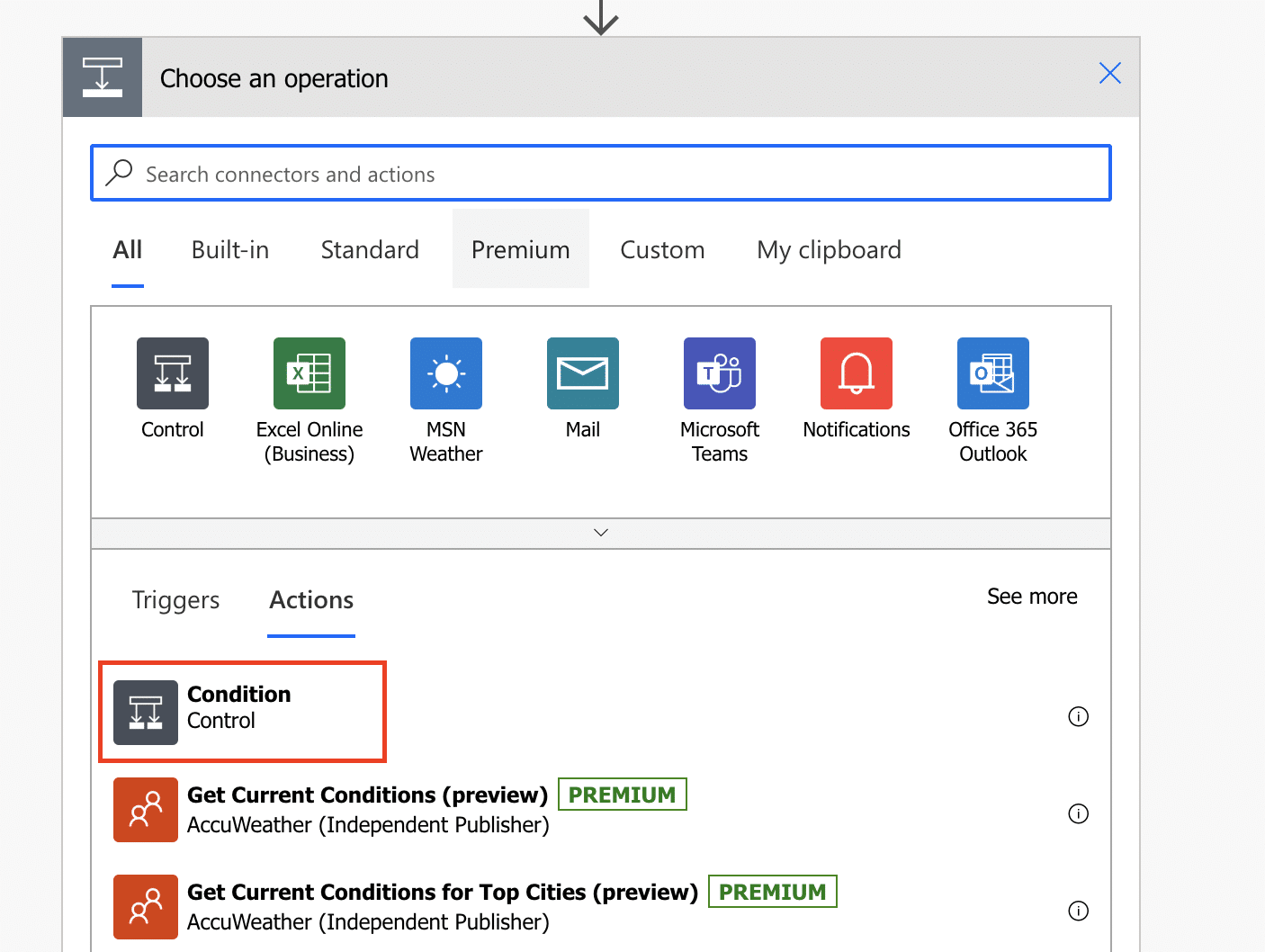Open the Excel Online (Business) connector
The height and width of the screenshot is (952, 1265).
[310, 373]
